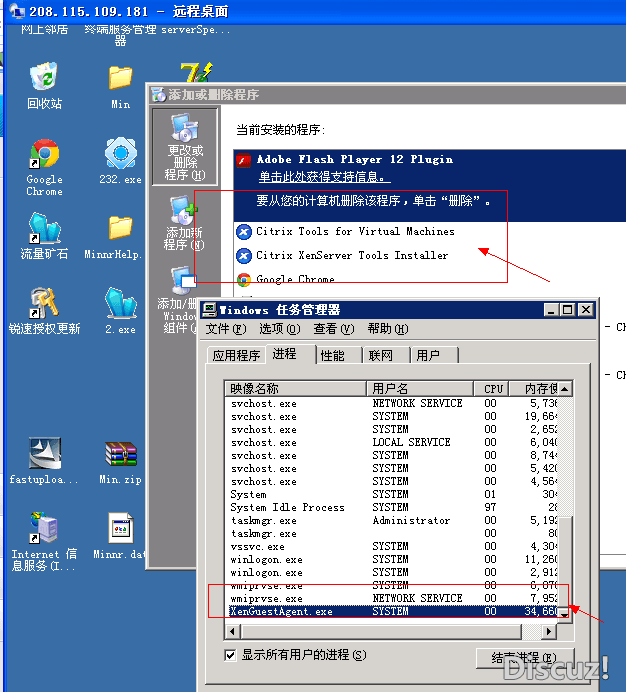Select wmiprvse.exe NETWORK SERVICE row
This screenshot has width=626, height=692.
coord(393,598)
